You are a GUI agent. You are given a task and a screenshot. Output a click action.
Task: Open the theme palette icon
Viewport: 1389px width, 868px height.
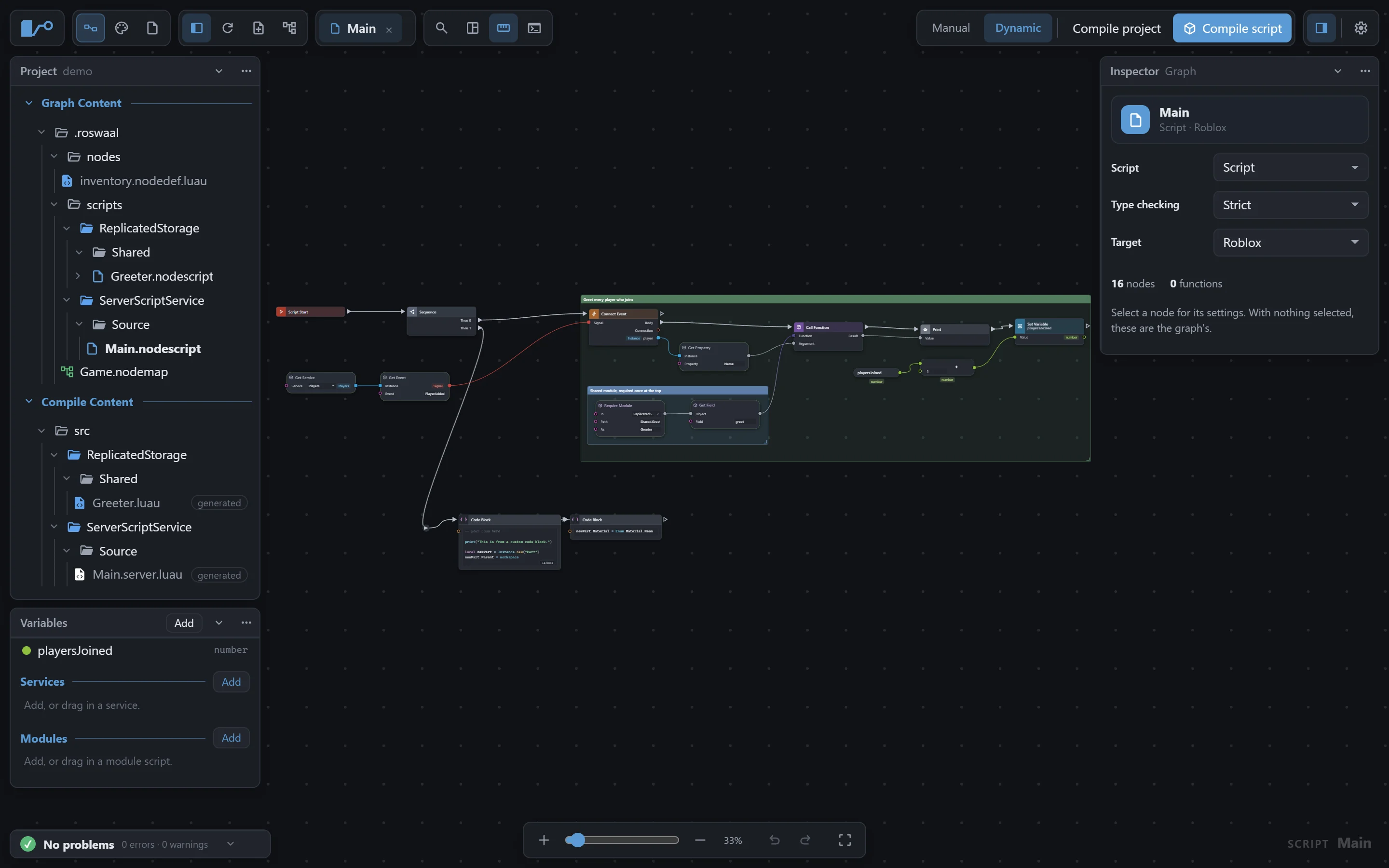coord(122,27)
